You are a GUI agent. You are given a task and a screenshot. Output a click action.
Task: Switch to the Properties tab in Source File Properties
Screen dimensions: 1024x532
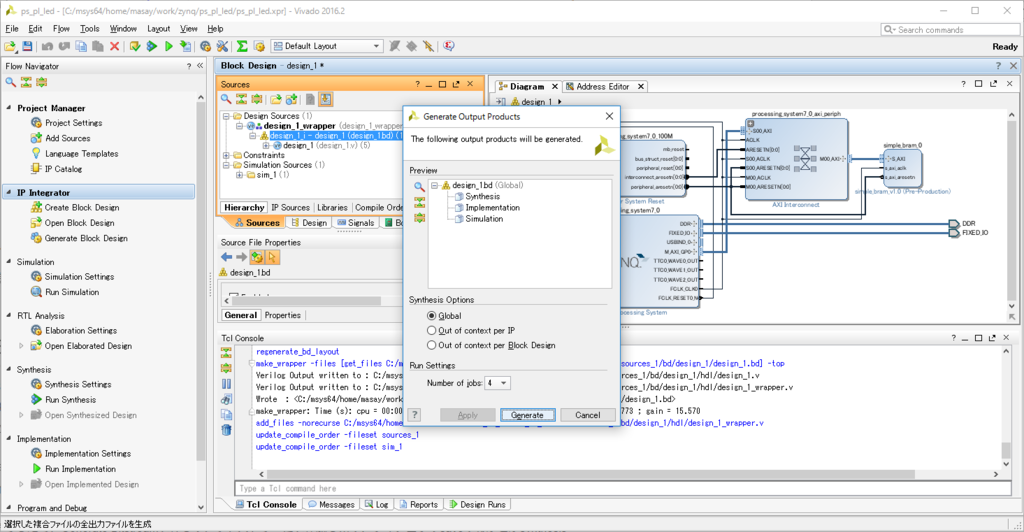pyautogui.click(x=283, y=315)
